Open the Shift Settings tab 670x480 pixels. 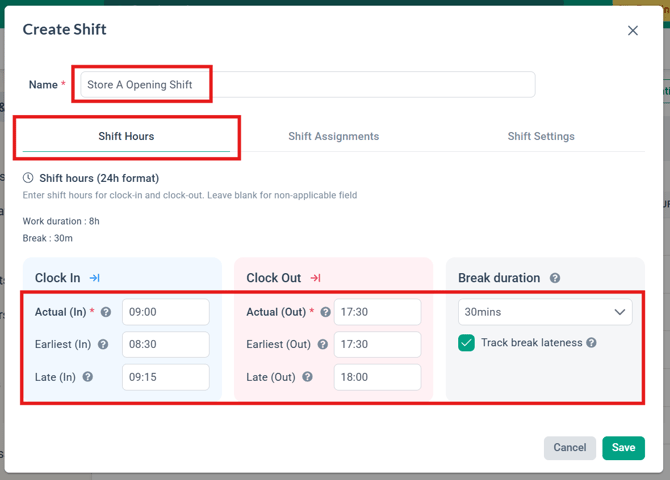point(541,136)
